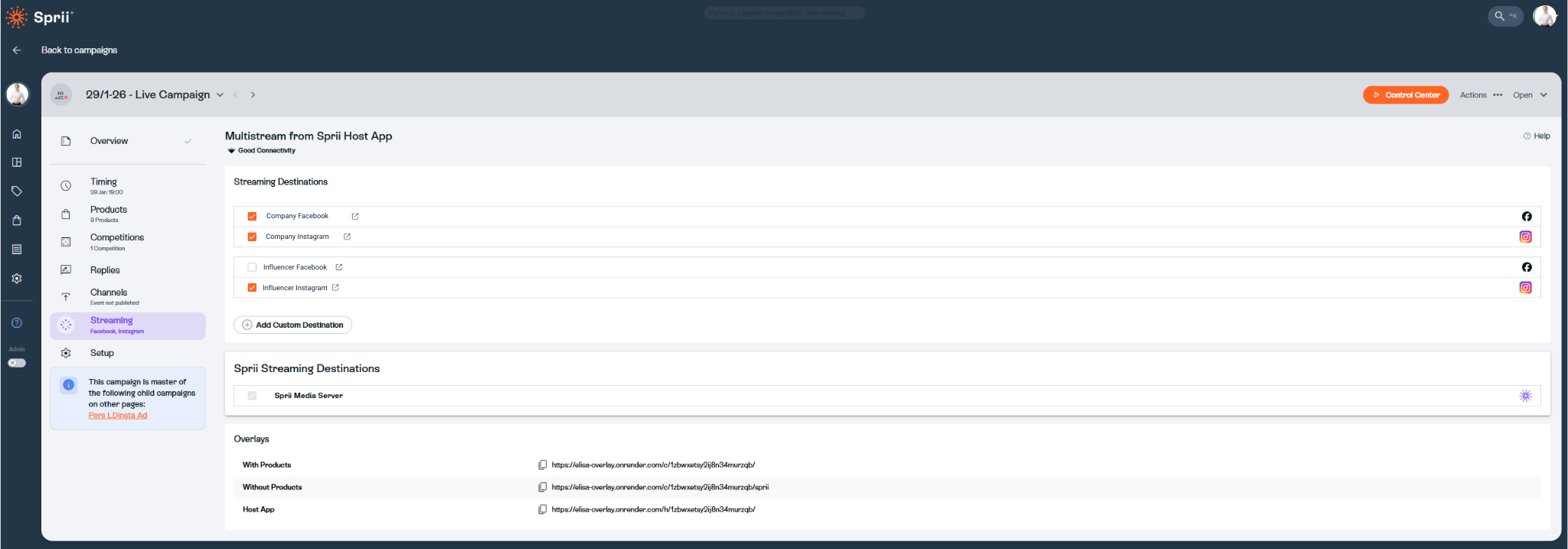Click the Sprii logo

pyautogui.click(x=39, y=17)
